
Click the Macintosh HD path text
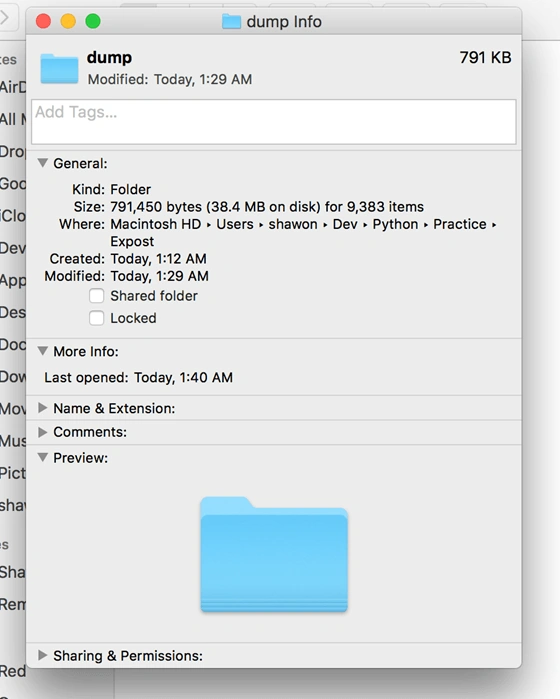tap(156, 224)
